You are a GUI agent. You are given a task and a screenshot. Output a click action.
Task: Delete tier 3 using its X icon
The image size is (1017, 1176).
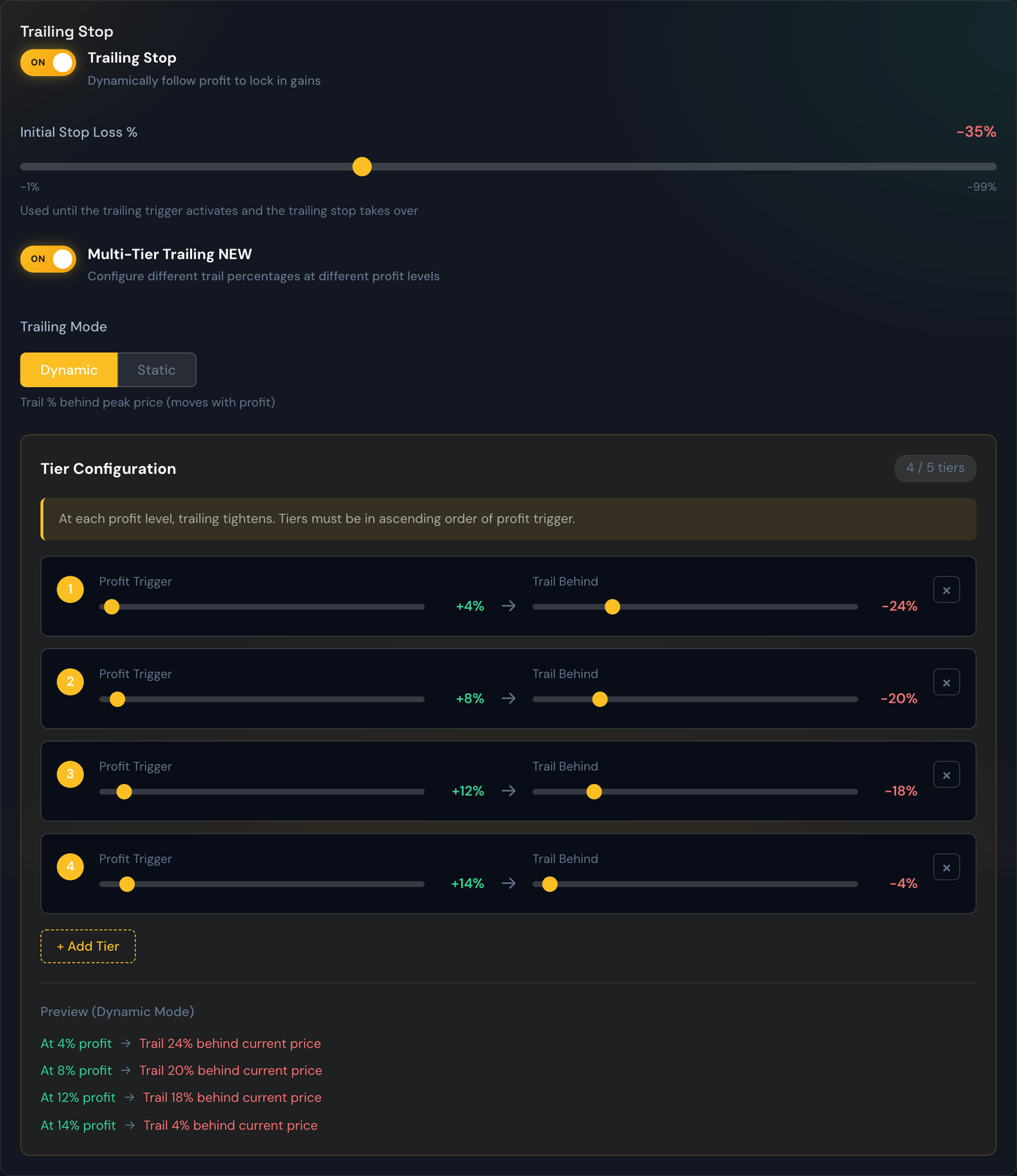tap(946, 775)
